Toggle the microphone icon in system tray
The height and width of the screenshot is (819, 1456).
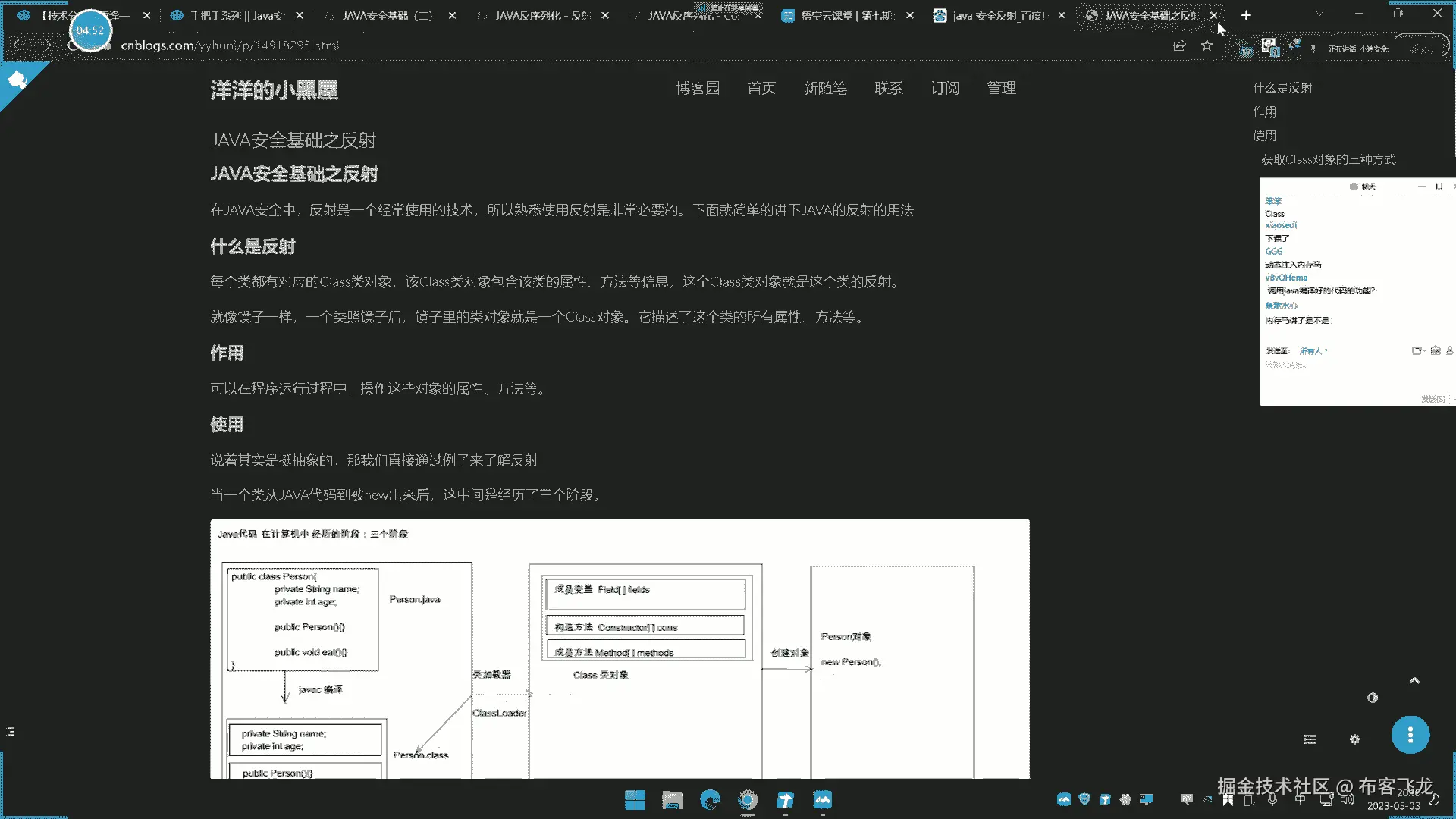pos(1272,799)
